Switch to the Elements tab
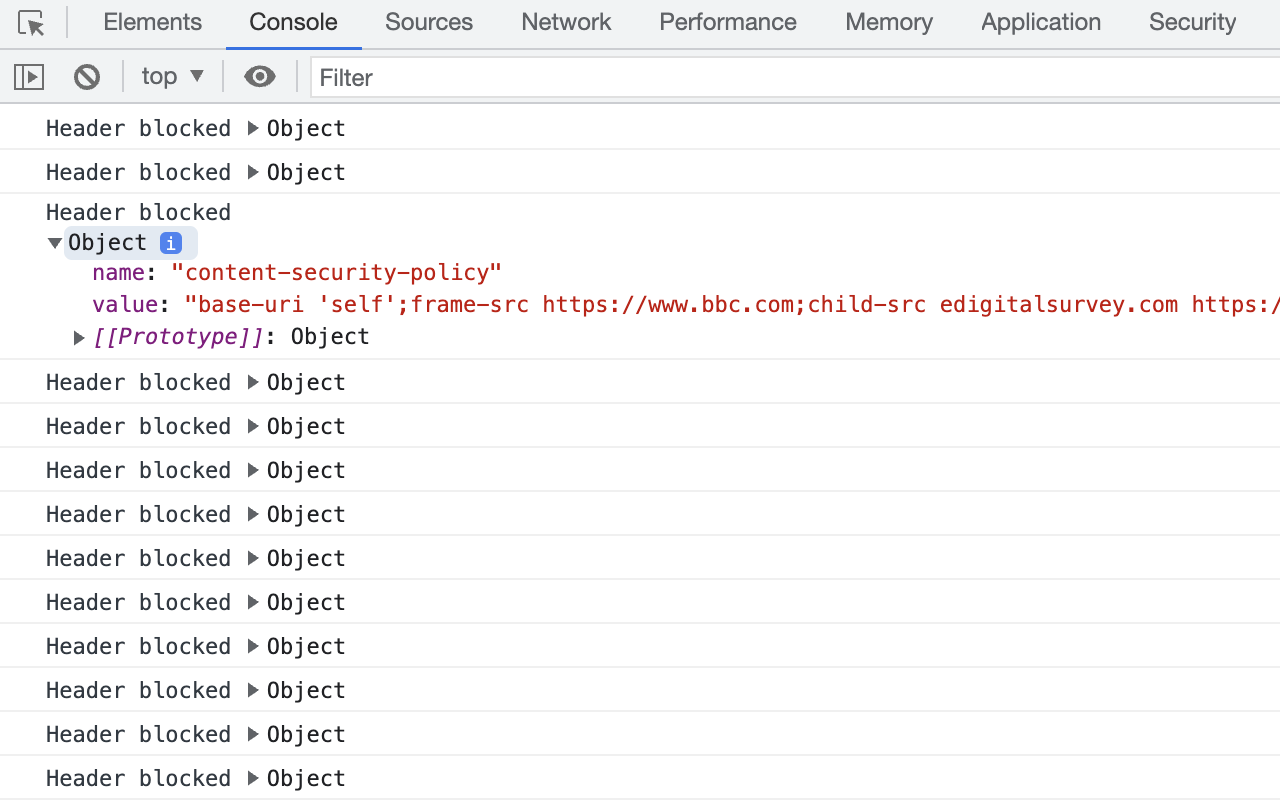 pyautogui.click(x=152, y=22)
